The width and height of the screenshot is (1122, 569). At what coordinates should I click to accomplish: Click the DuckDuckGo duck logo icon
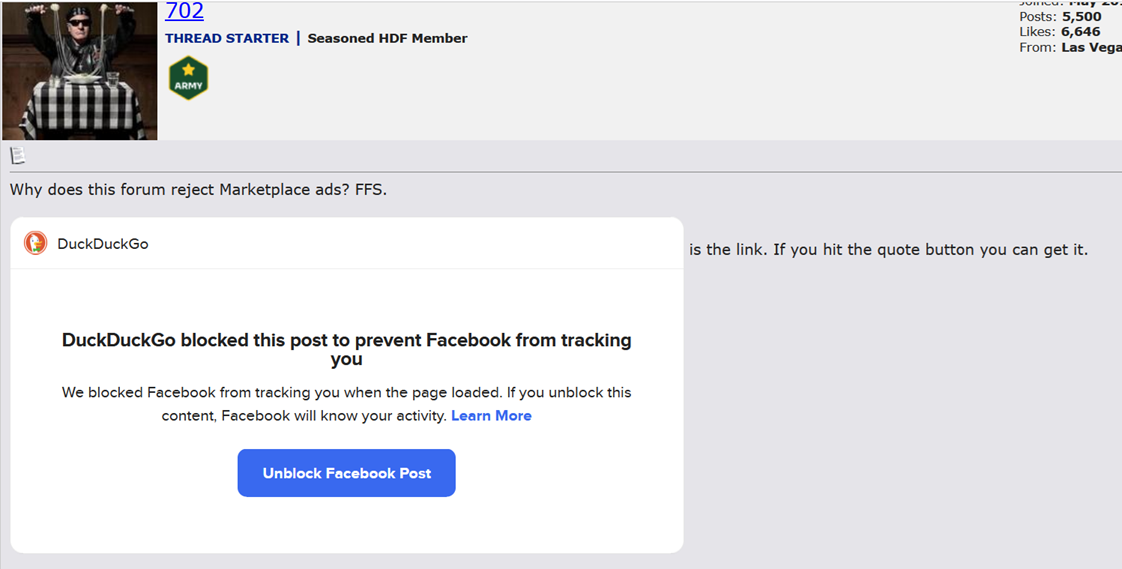36,243
